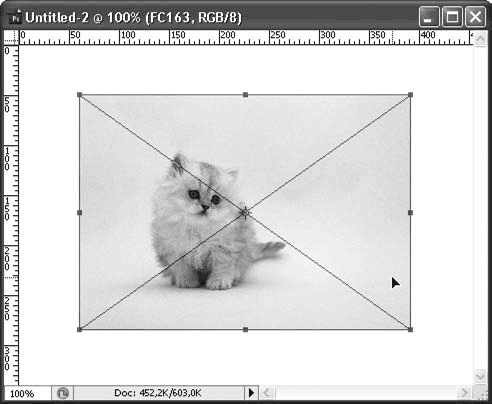Open the status bar info arrow menu

click(251, 393)
